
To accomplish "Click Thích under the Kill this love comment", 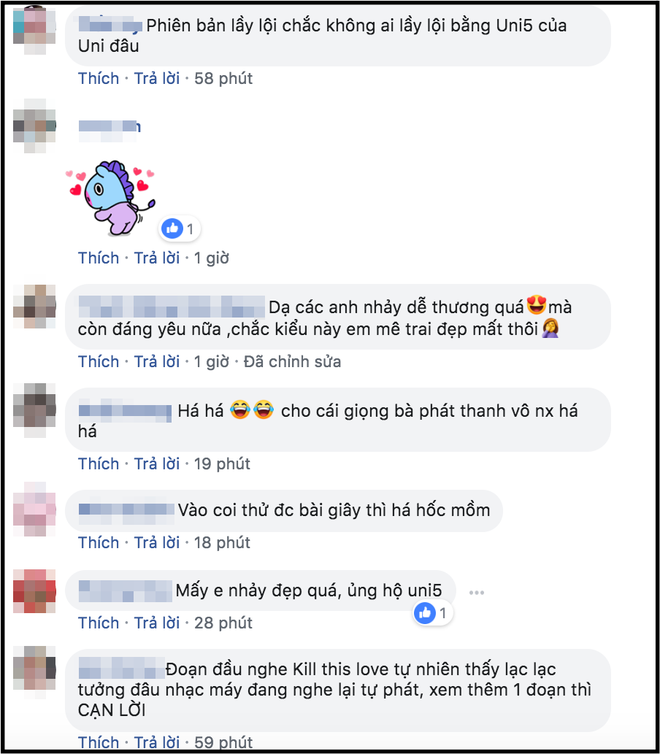I will (99, 742).
